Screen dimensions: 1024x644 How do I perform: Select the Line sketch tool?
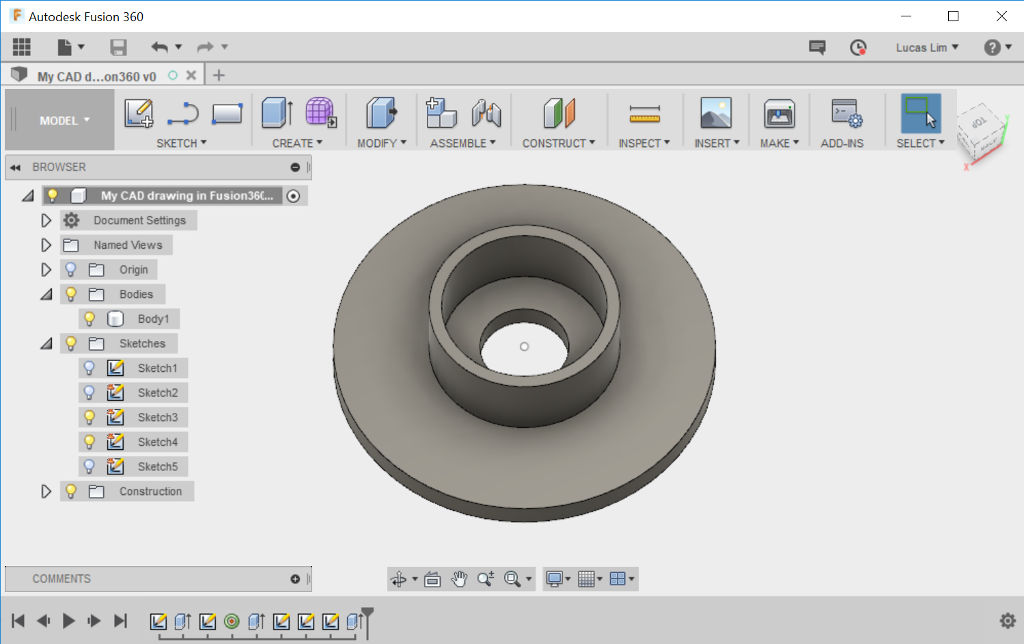click(x=183, y=113)
